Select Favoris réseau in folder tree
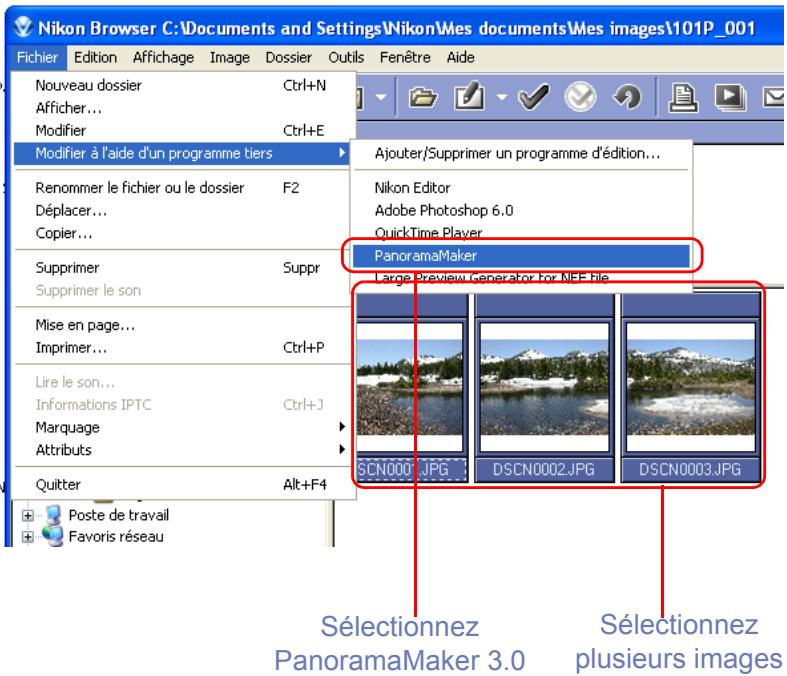 pos(116,537)
